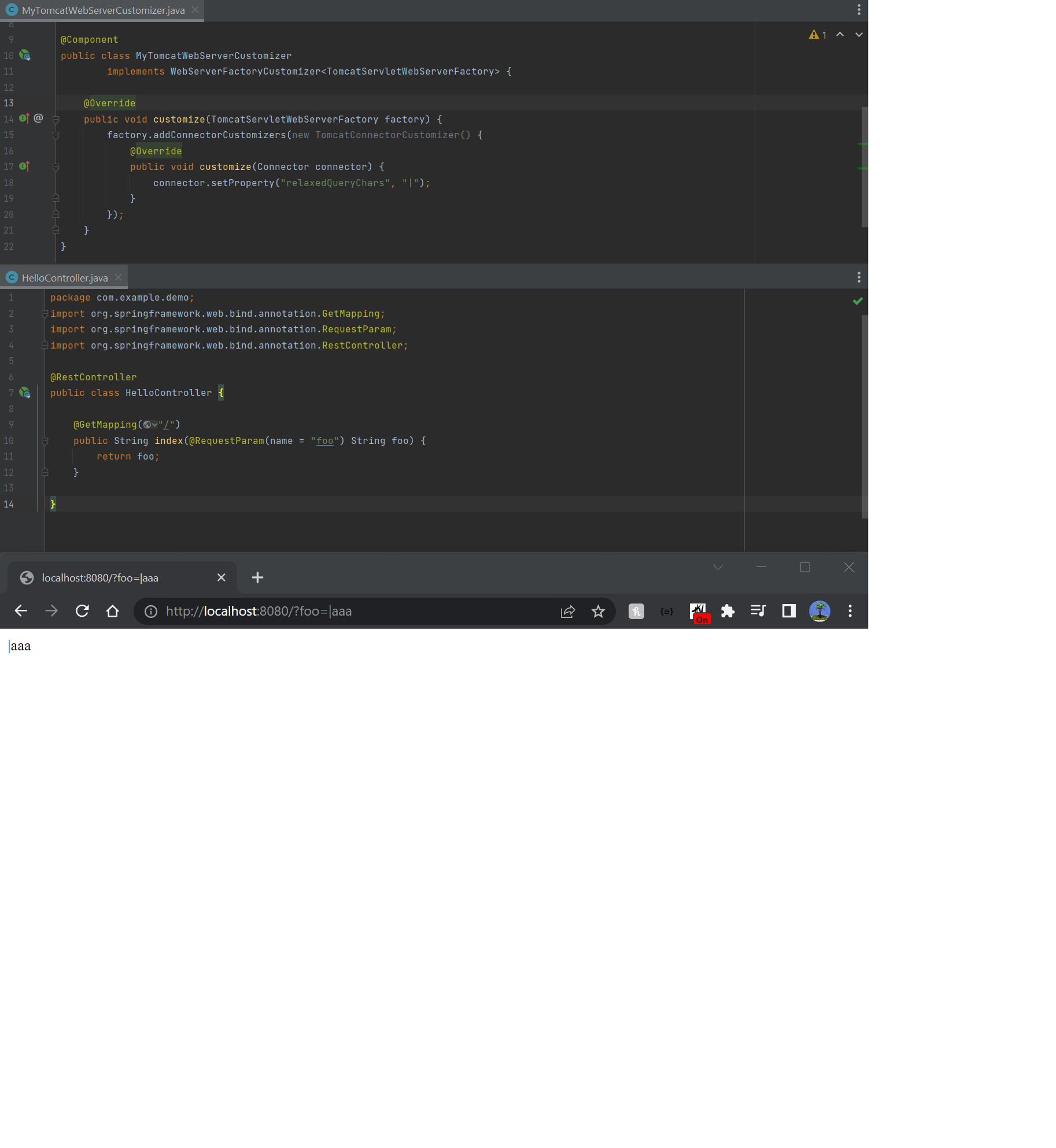The height and width of the screenshot is (1148, 1056).
Task: Open the browser profile avatar
Action: (819, 611)
